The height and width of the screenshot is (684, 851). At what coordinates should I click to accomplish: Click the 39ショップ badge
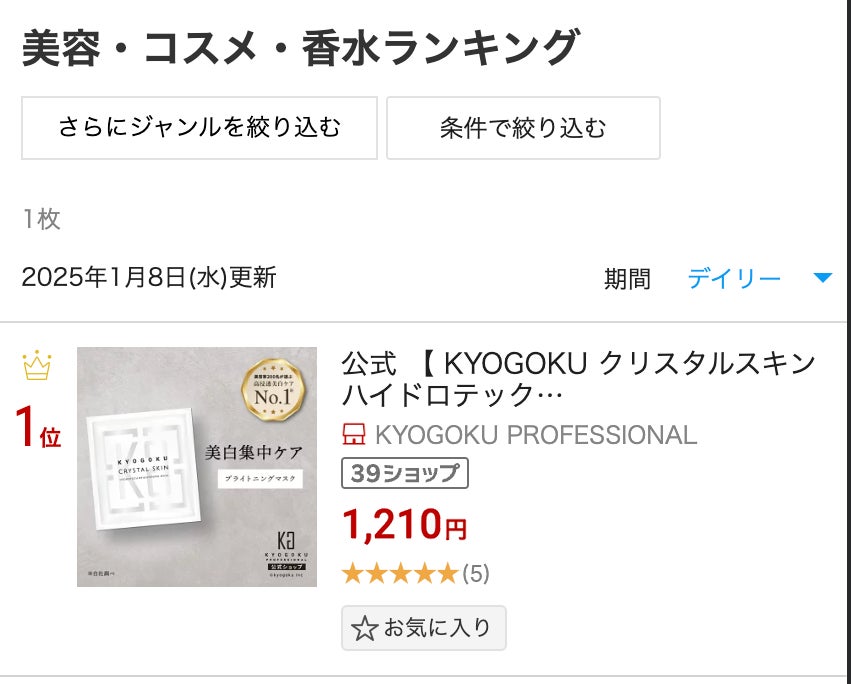pyautogui.click(x=405, y=473)
